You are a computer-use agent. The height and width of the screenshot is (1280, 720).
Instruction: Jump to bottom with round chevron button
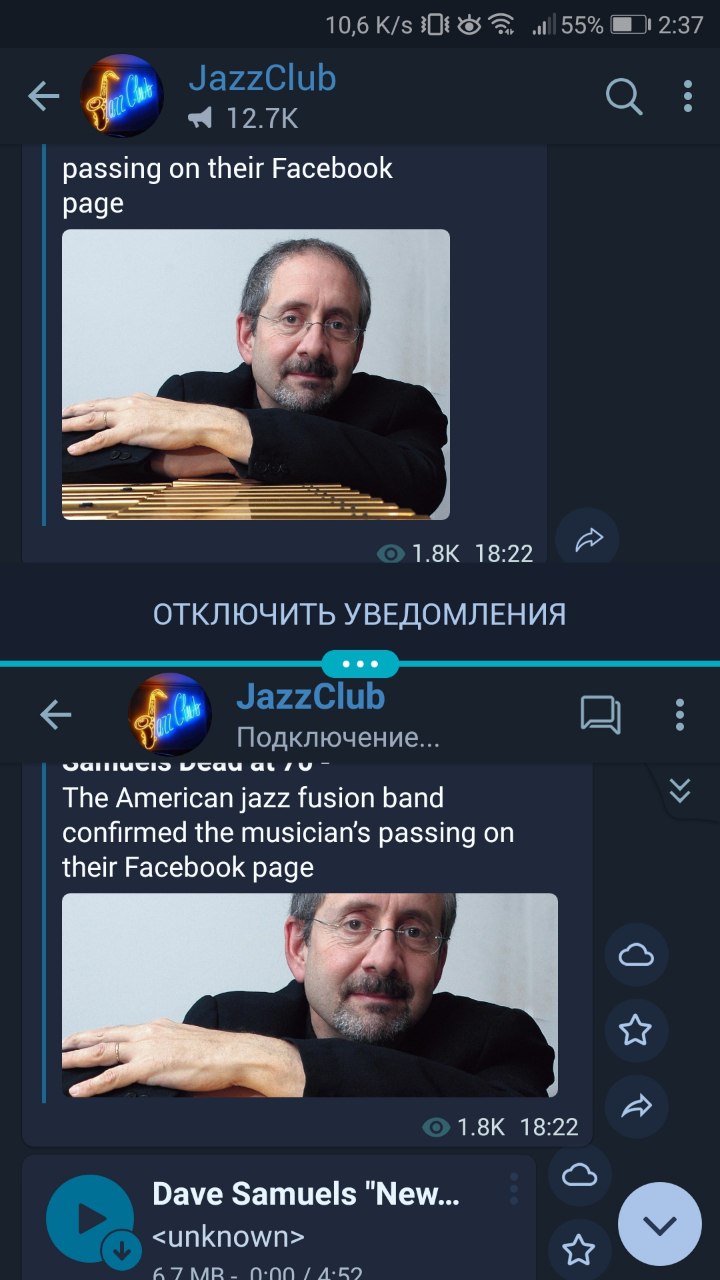(x=660, y=1224)
